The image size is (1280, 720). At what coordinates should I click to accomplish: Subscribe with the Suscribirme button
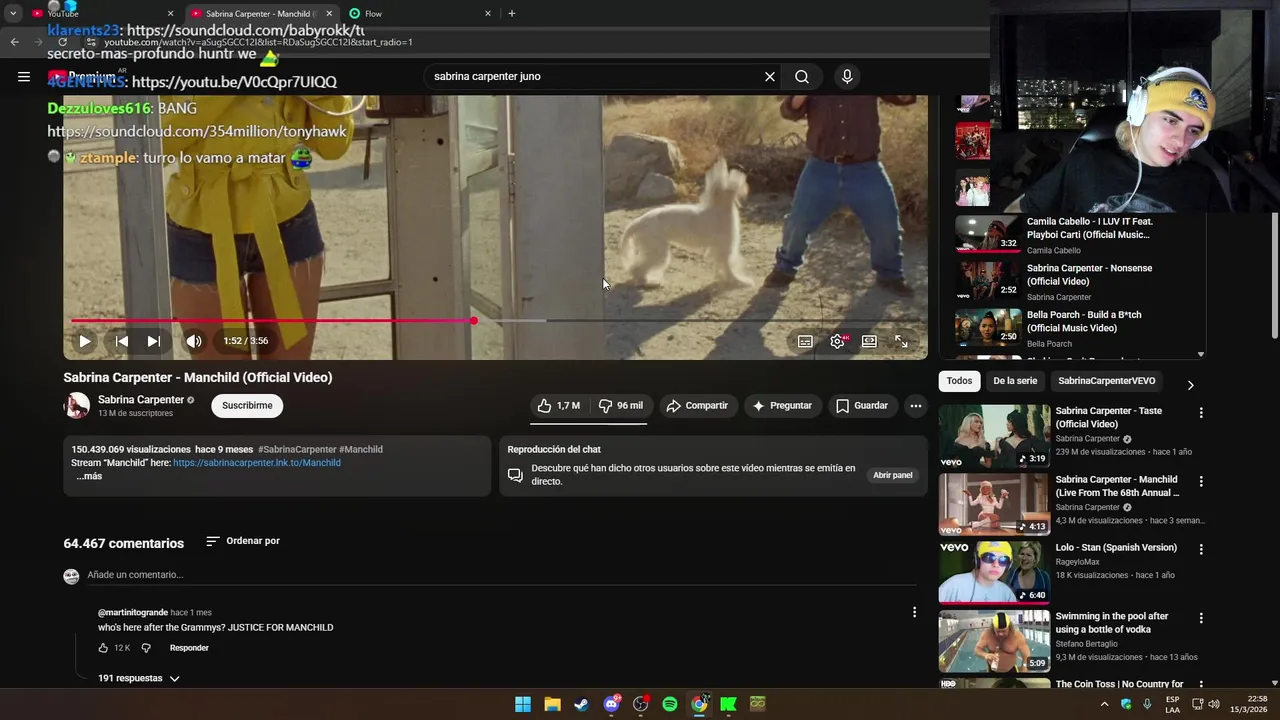pos(247,405)
